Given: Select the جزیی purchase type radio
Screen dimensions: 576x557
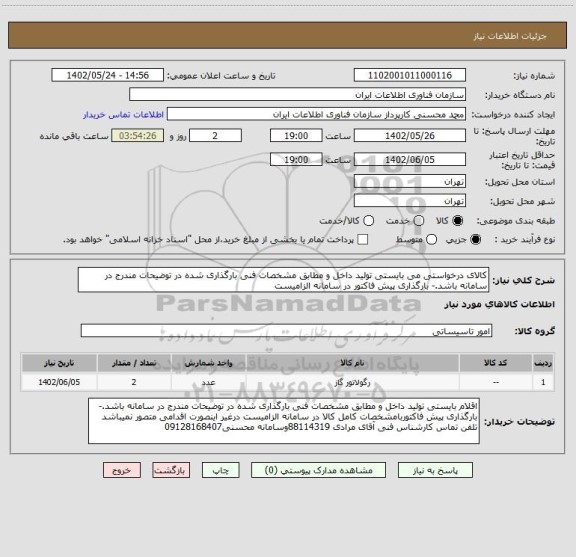Looking at the screenshot, I should 476,240.
